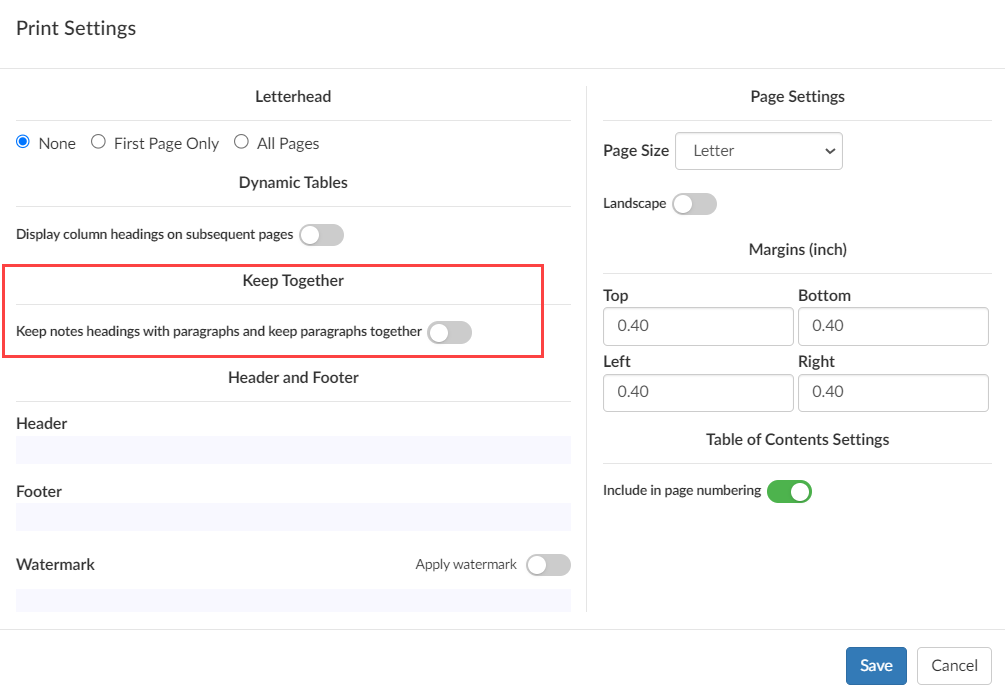1005x693 pixels.
Task: Click the Keep Together section heading
Action: (293, 280)
